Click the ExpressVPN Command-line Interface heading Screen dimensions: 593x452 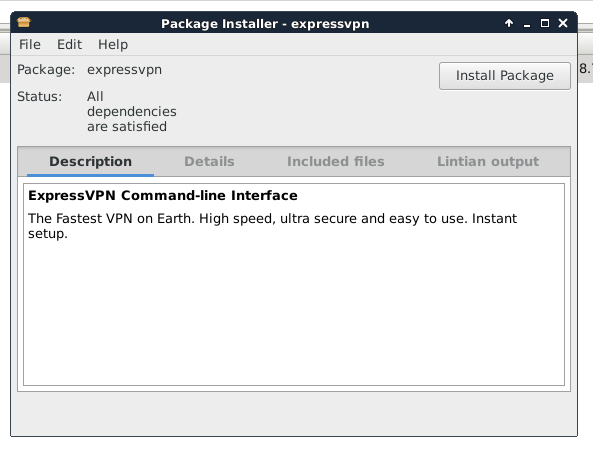(163, 196)
